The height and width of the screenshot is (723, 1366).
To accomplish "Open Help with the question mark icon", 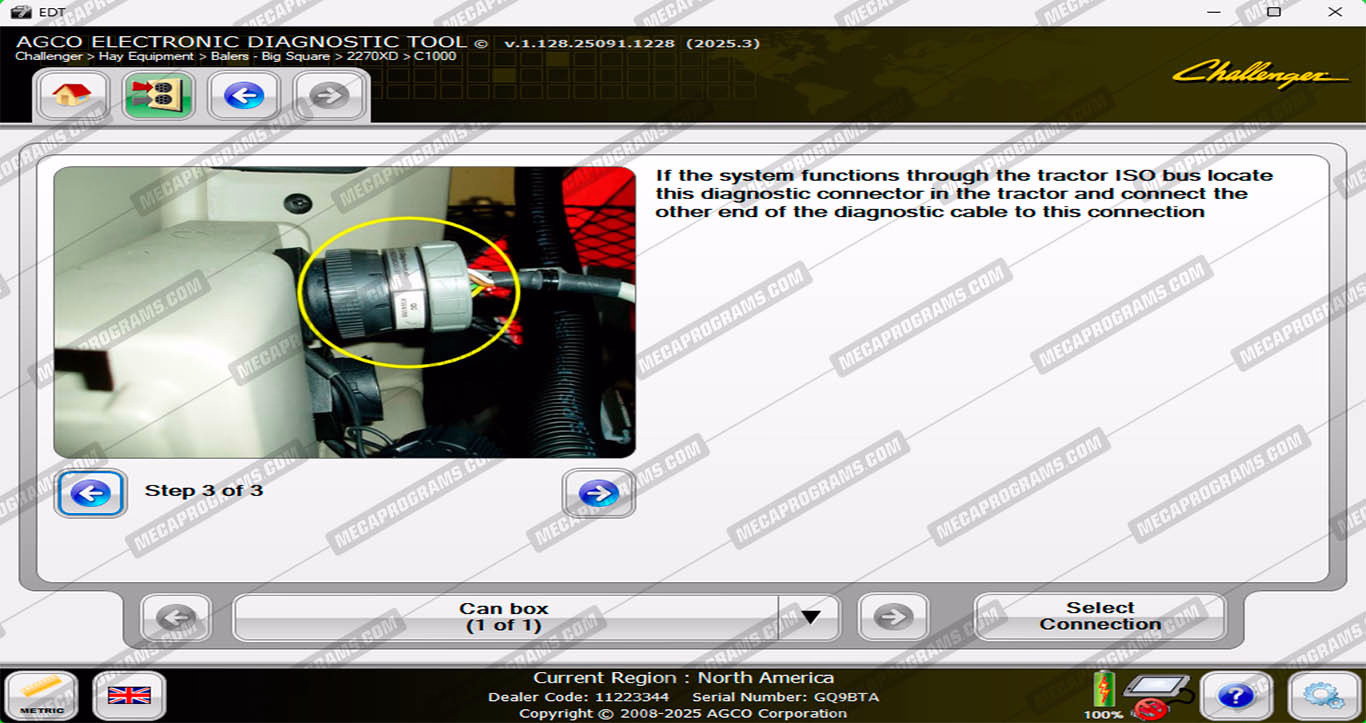I will pos(1236,695).
